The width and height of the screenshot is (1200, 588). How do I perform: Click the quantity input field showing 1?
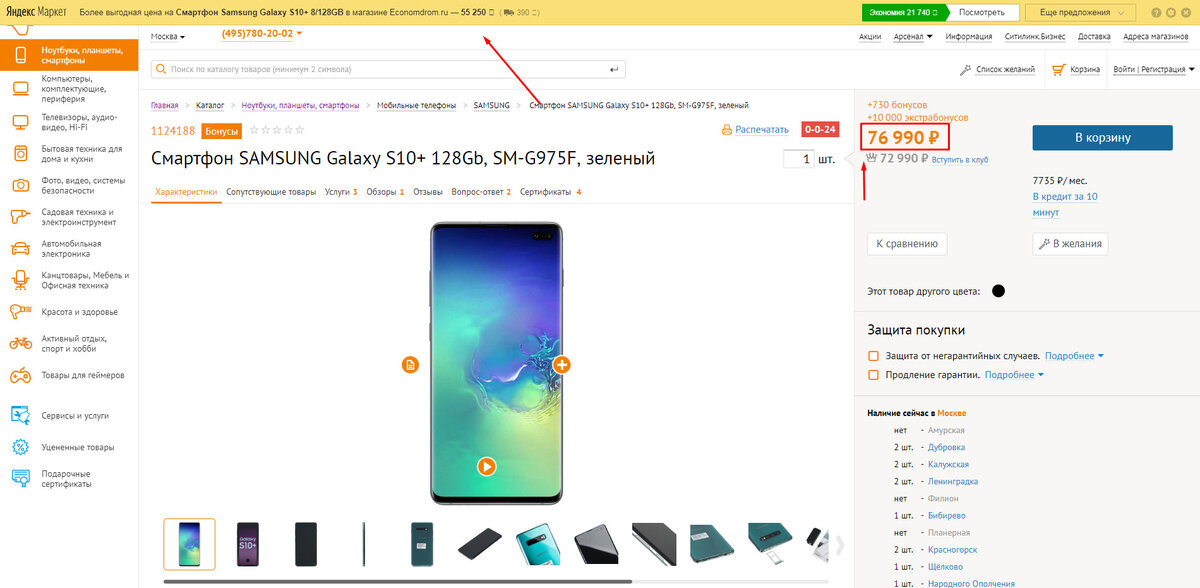click(799, 159)
